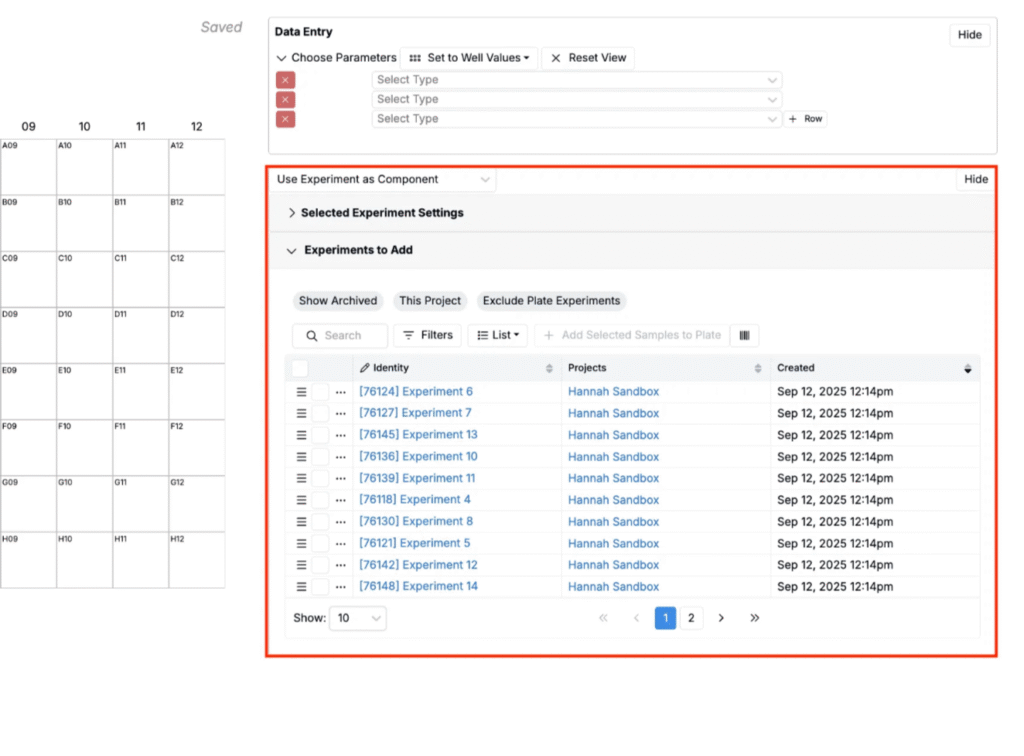Viewport: 1024px width, 756px height.
Task: Delete the first parameter row with red X
Action: 286,80
